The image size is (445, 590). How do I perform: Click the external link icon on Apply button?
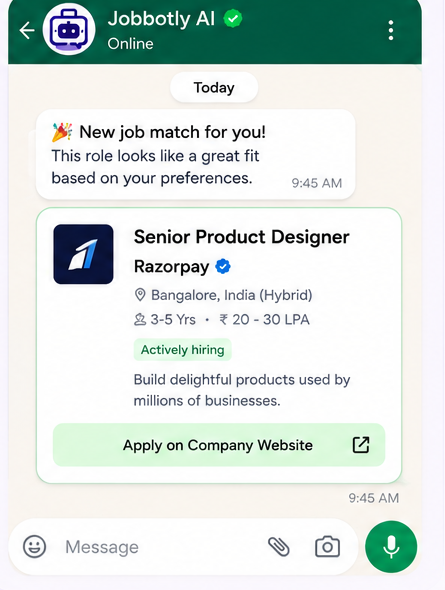[361, 445]
